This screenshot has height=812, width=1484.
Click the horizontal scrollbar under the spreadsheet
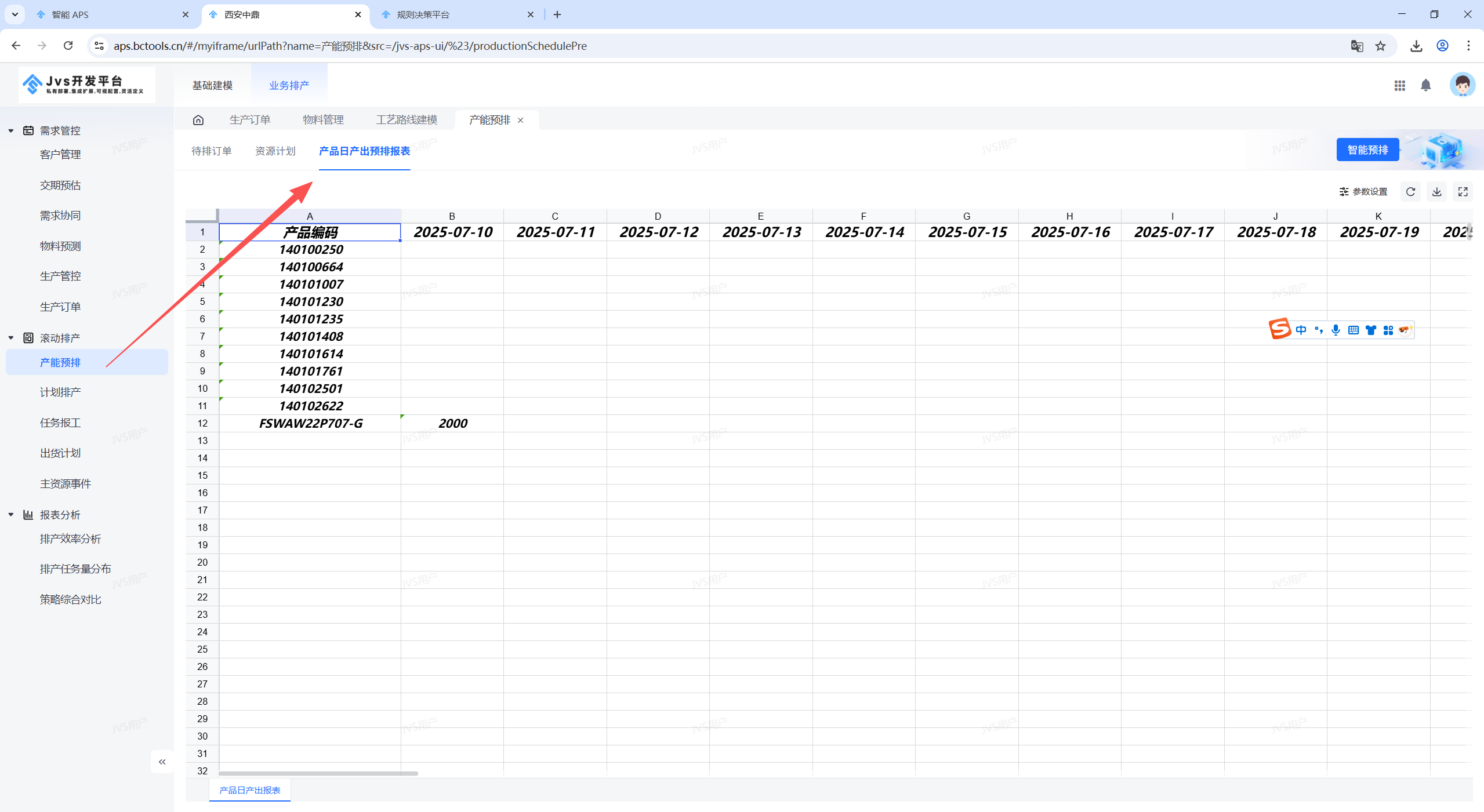[x=318, y=773]
